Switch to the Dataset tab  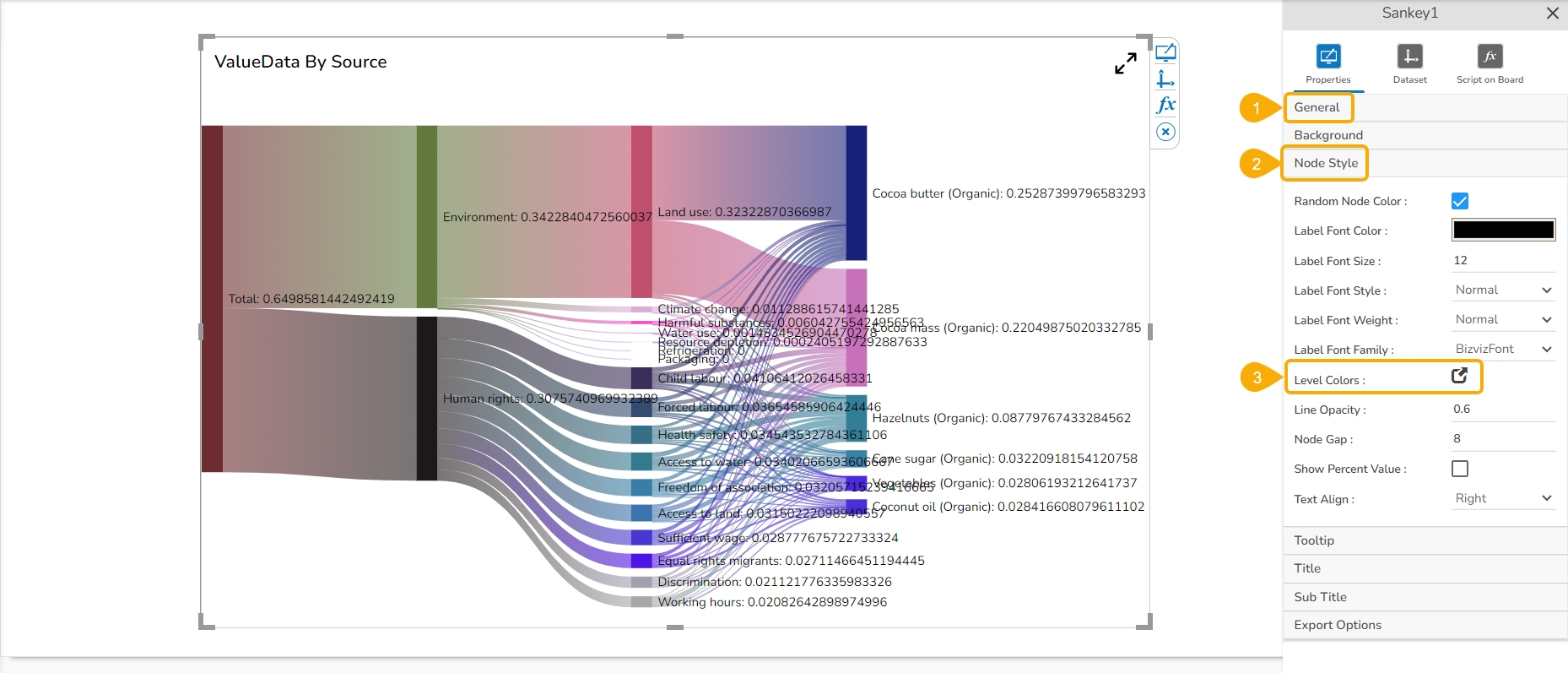[x=1409, y=64]
